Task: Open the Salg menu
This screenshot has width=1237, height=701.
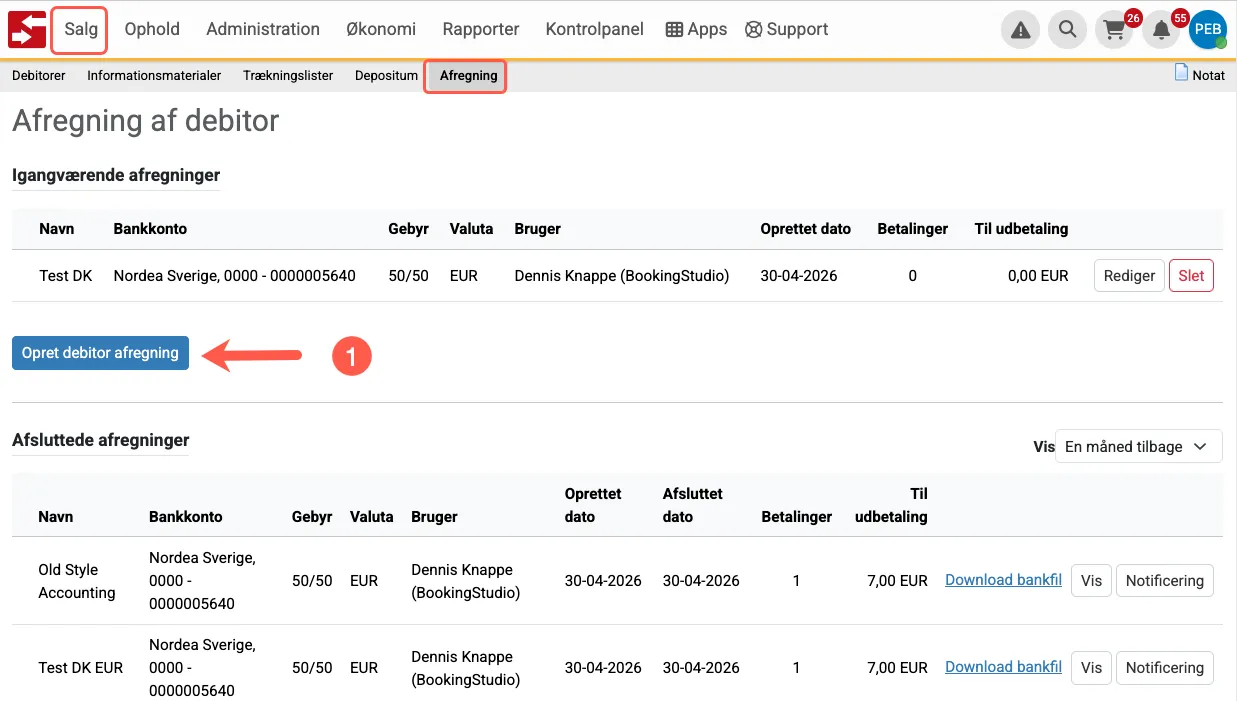Action: coord(81,29)
